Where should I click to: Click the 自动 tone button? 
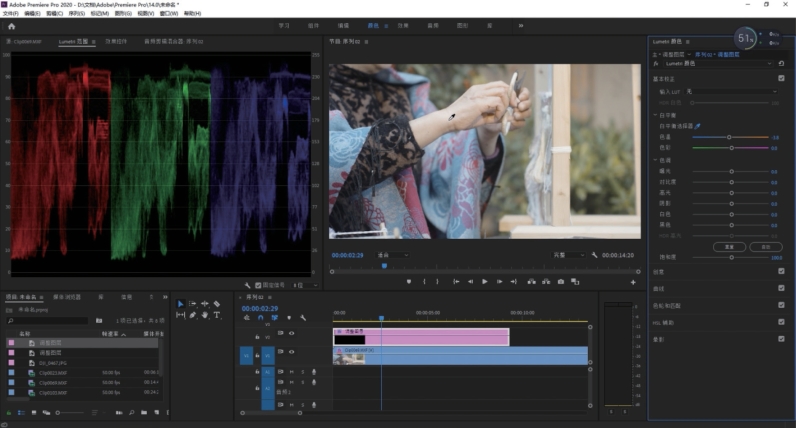[766, 247]
